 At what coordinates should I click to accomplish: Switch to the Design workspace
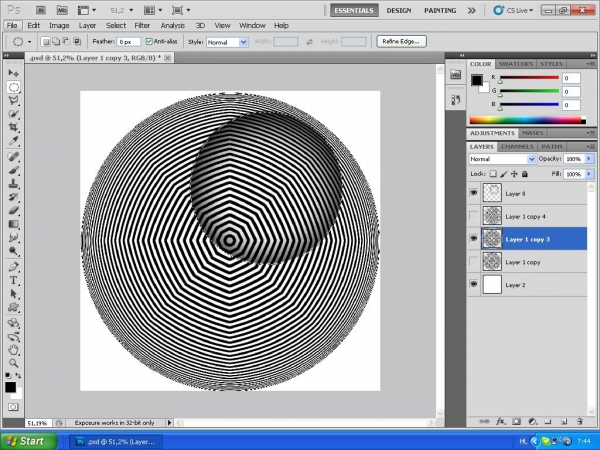399,10
